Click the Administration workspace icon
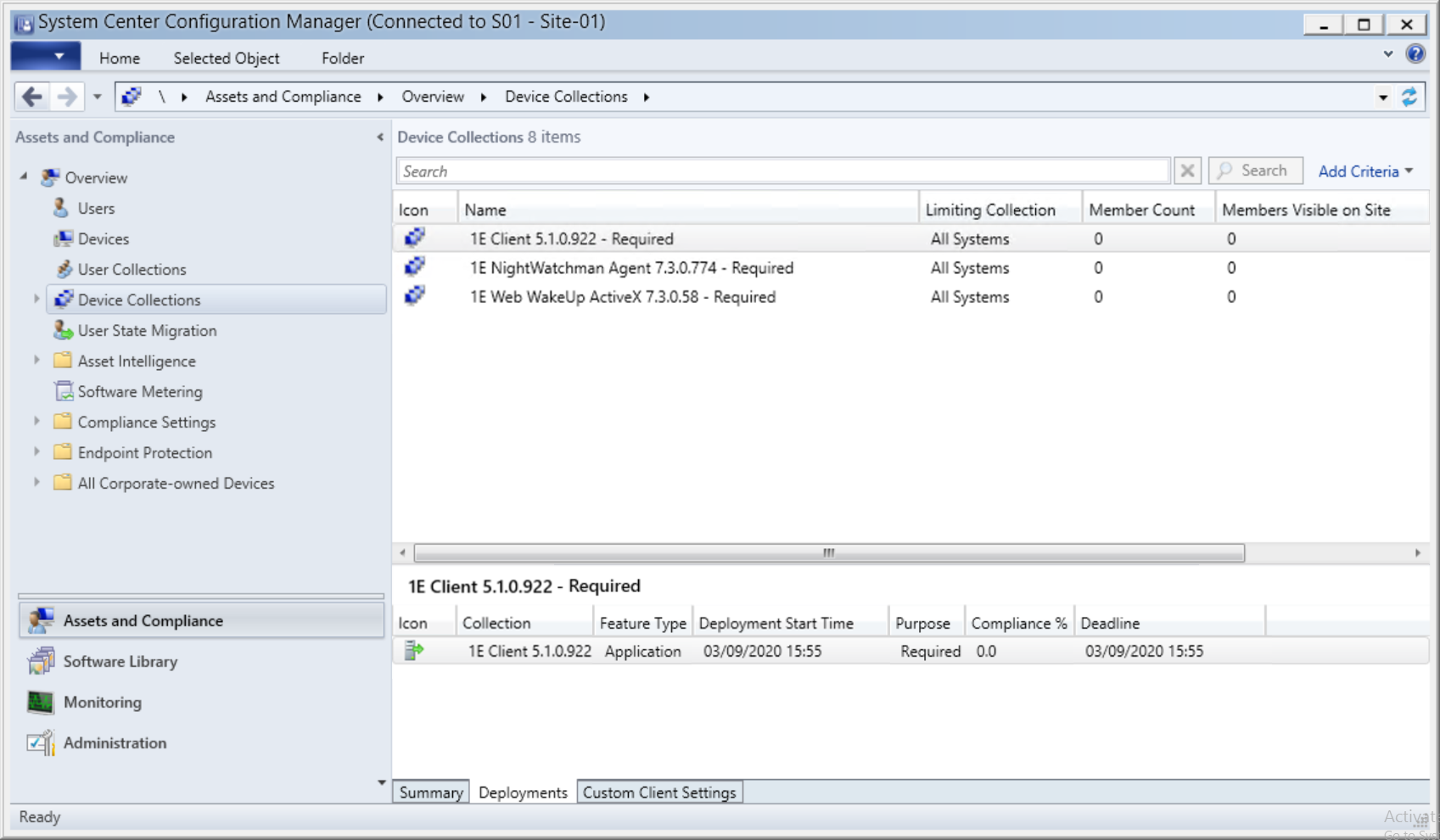The width and height of the screenshot is (1440, 840). click(40, 743)
